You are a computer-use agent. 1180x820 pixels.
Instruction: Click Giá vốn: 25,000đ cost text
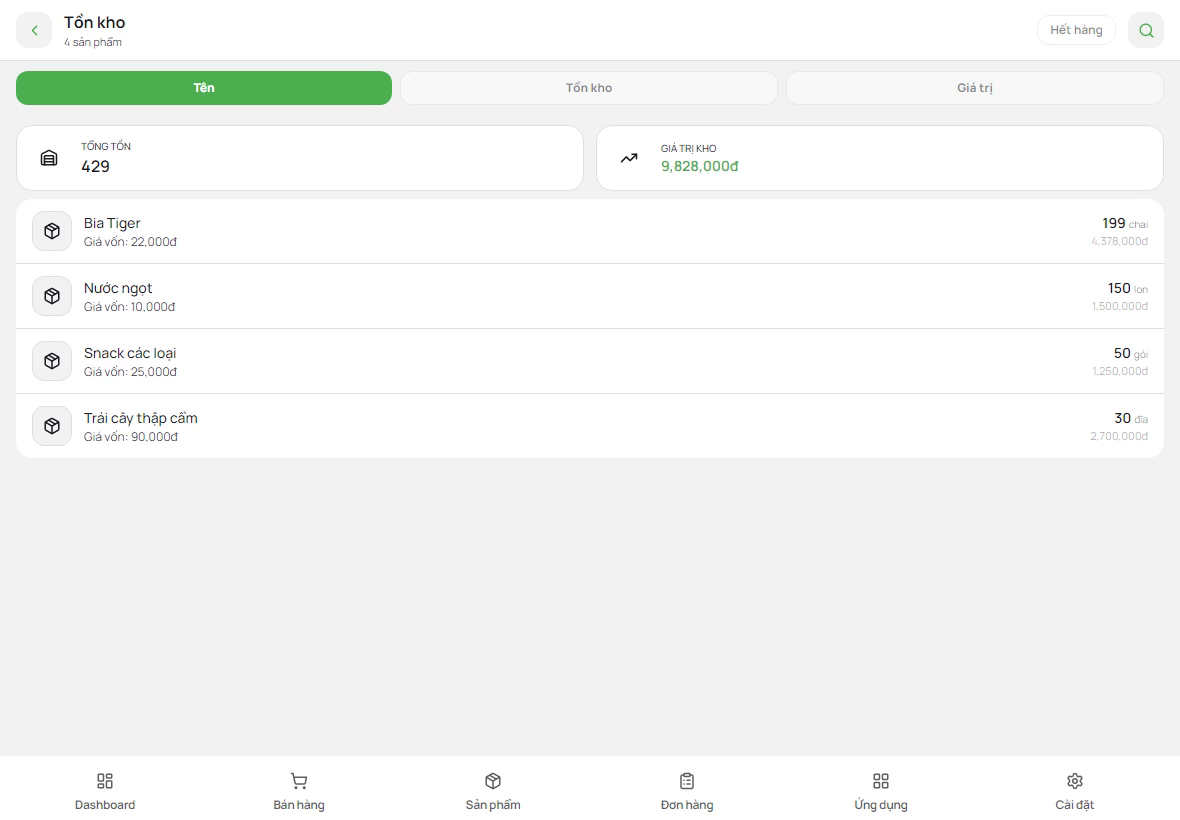pyautogui.click(x=130, y=372)
